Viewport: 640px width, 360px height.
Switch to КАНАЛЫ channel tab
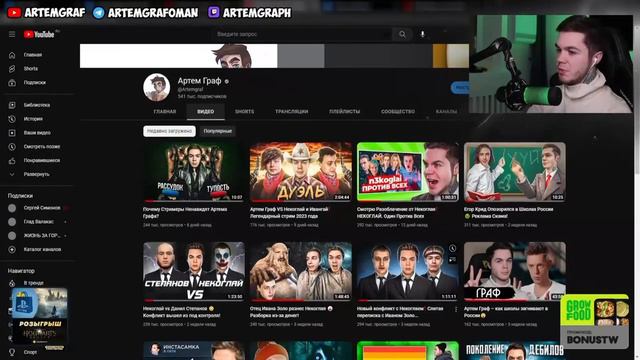(x=446, y=111)
